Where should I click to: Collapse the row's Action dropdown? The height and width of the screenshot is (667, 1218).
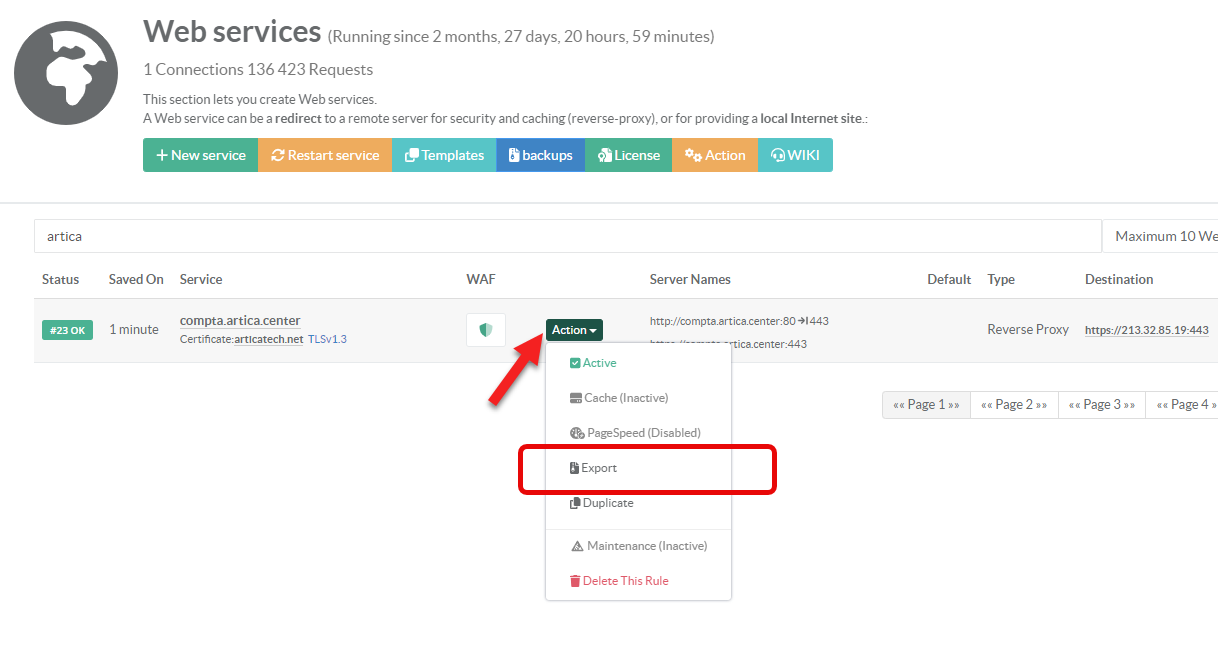tap(574, 330)
